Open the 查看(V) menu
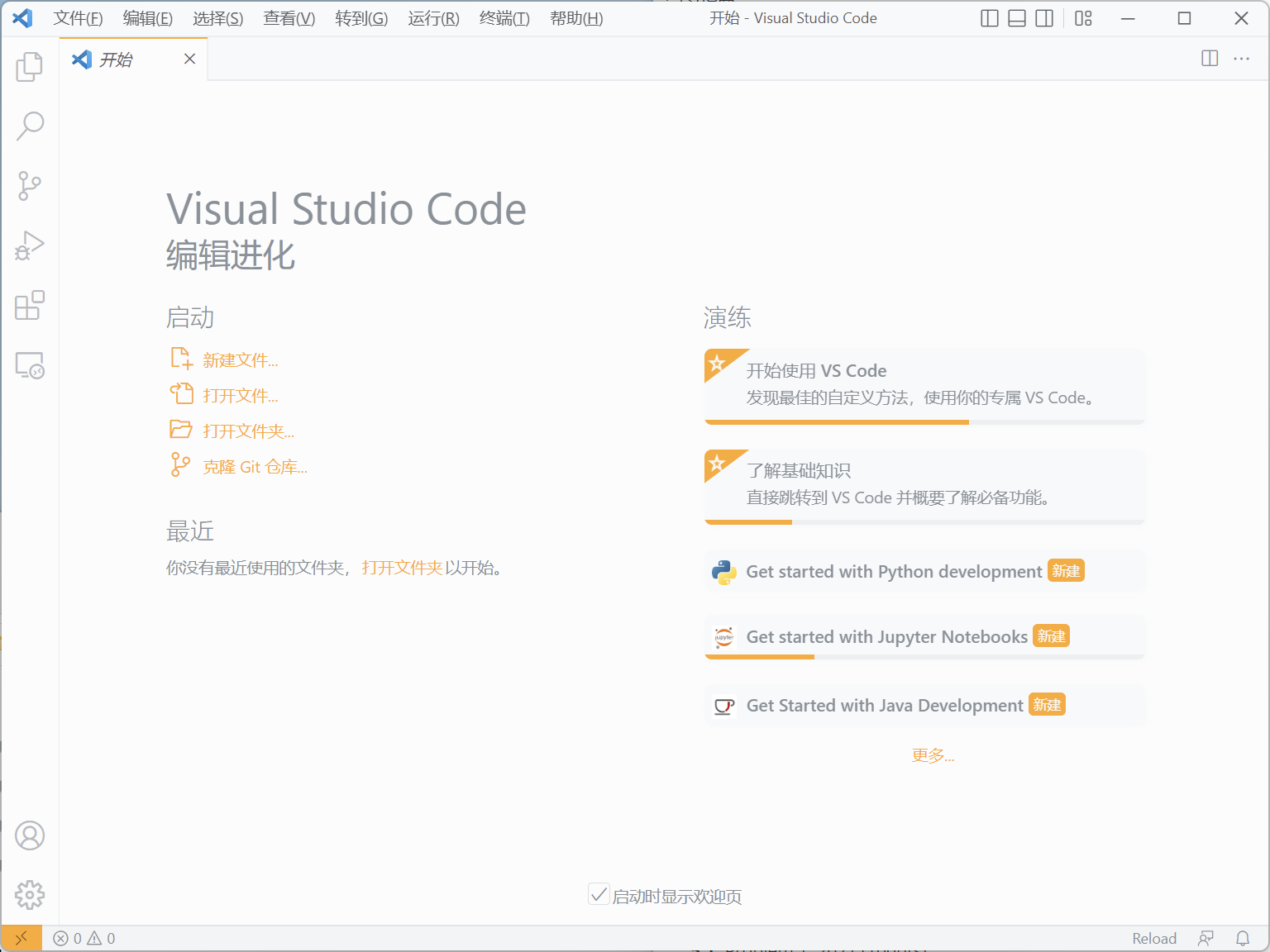 pos(289,18)
